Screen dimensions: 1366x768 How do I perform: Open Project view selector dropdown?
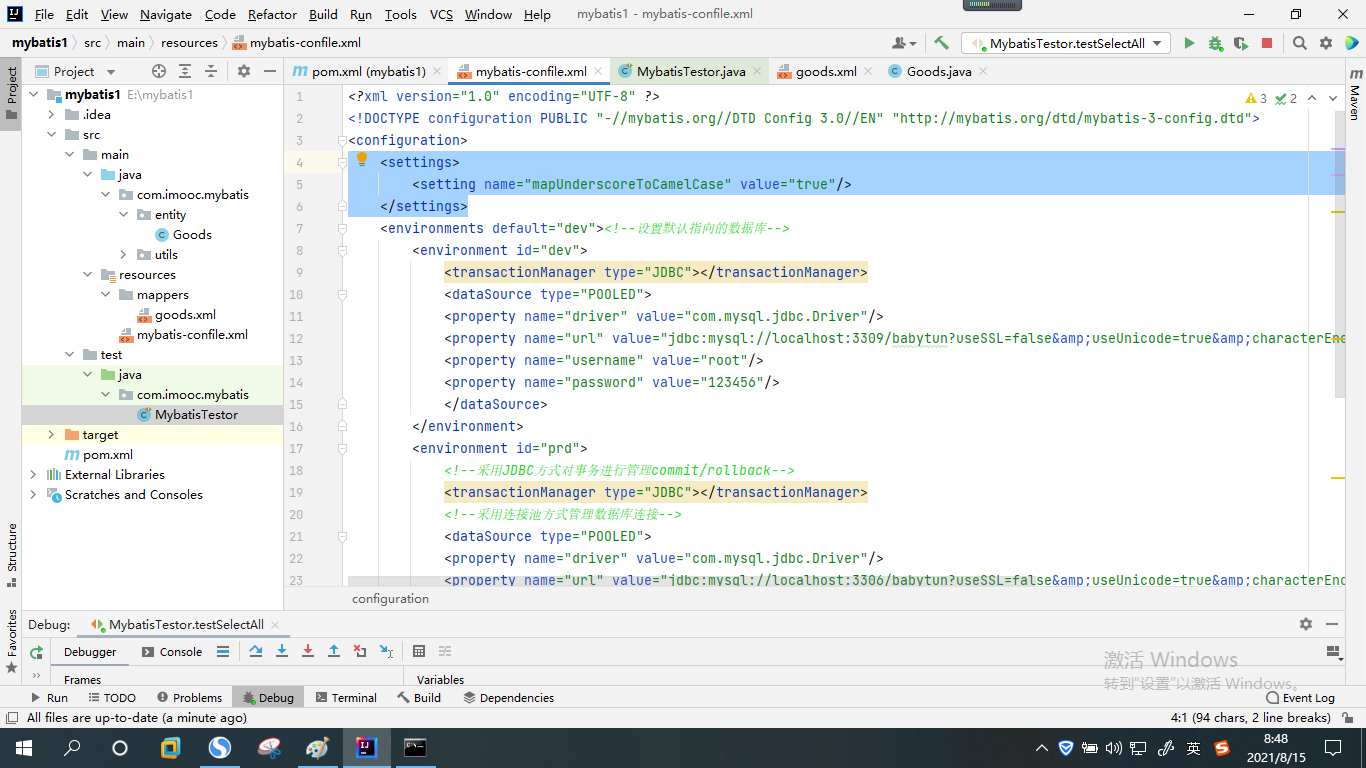coord(75,71)
